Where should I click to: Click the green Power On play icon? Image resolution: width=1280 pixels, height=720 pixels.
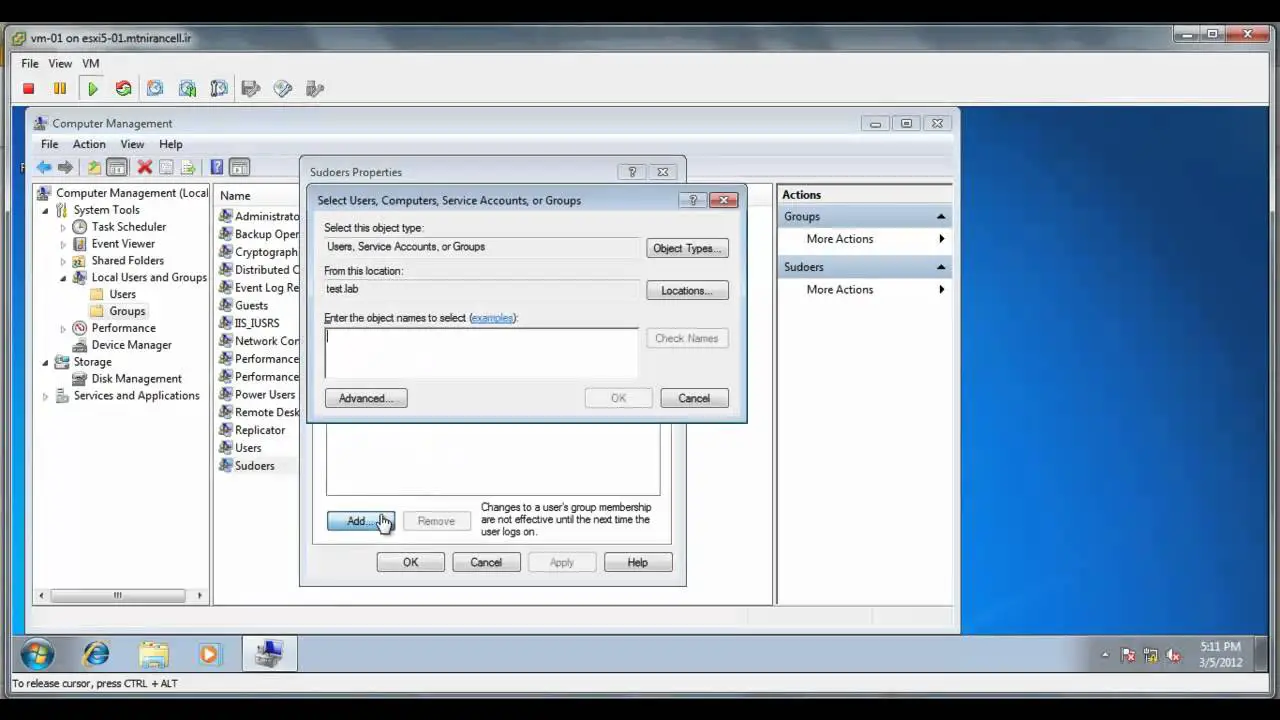(92, 89)
